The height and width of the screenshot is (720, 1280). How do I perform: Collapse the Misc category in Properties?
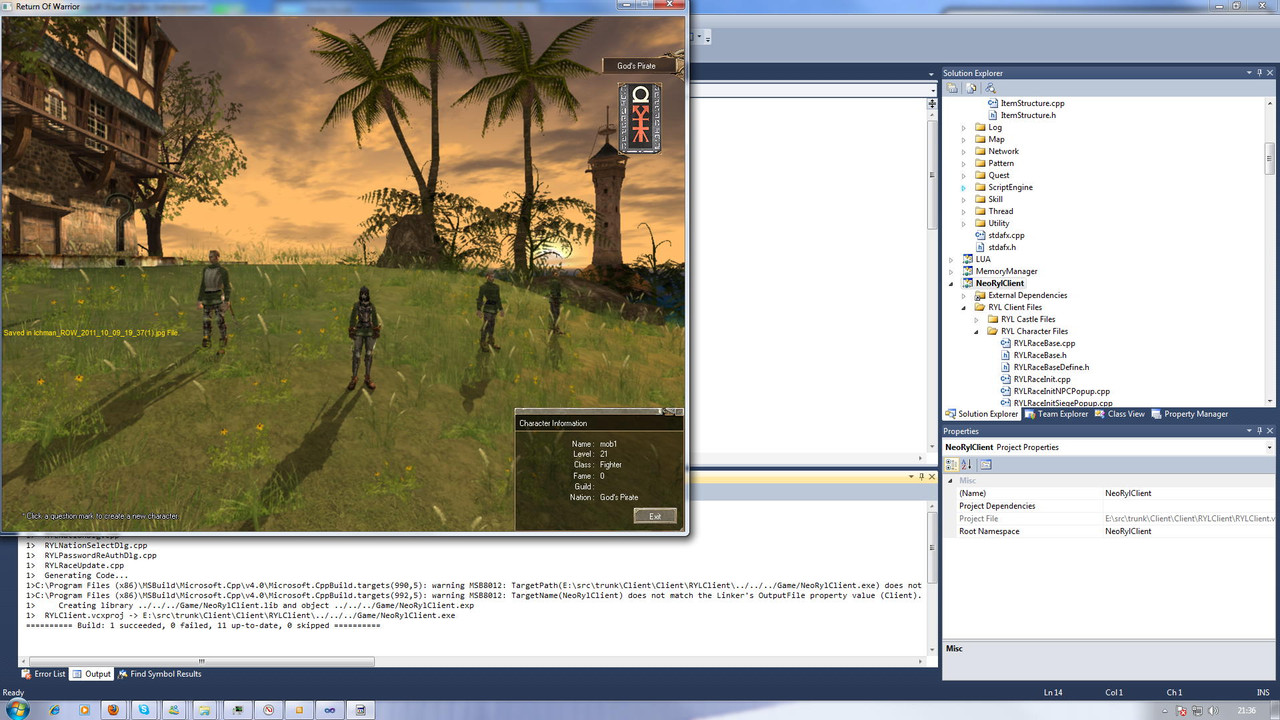click(x=950, y=481)
